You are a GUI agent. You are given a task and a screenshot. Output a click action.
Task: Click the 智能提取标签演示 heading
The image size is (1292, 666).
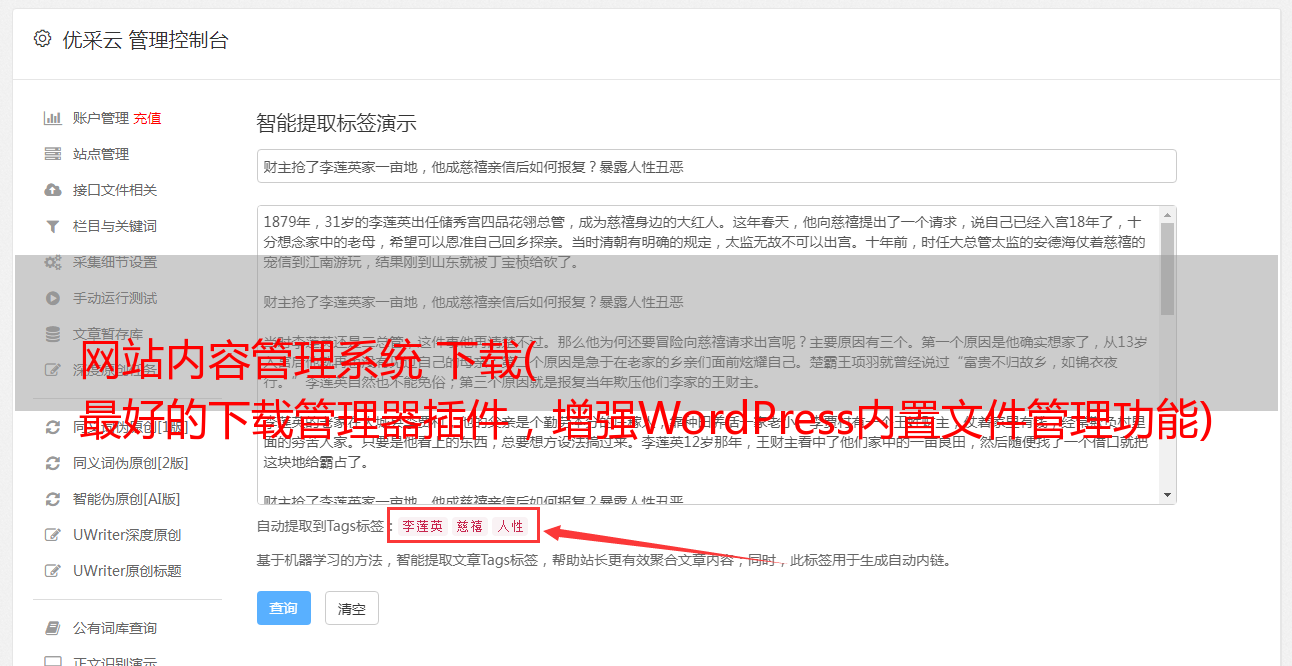click(x=336, y=124)
